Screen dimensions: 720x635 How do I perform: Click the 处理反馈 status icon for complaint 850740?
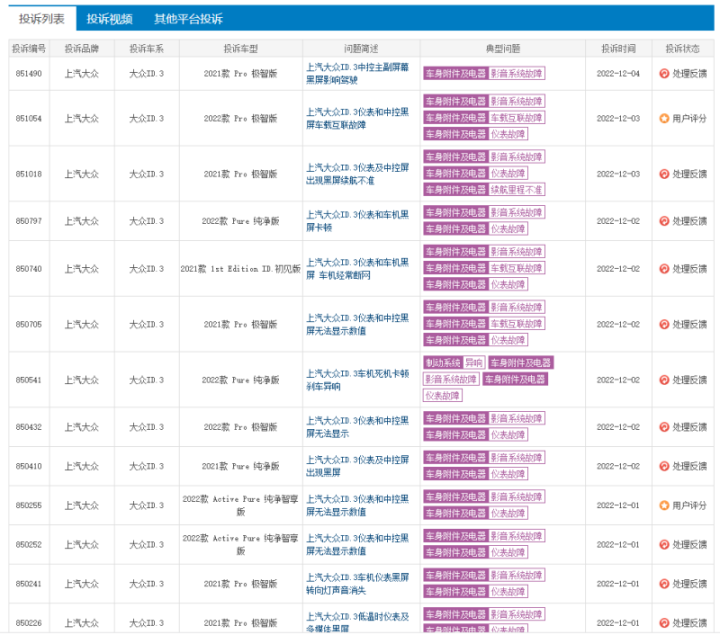click(x=664, y=269)
